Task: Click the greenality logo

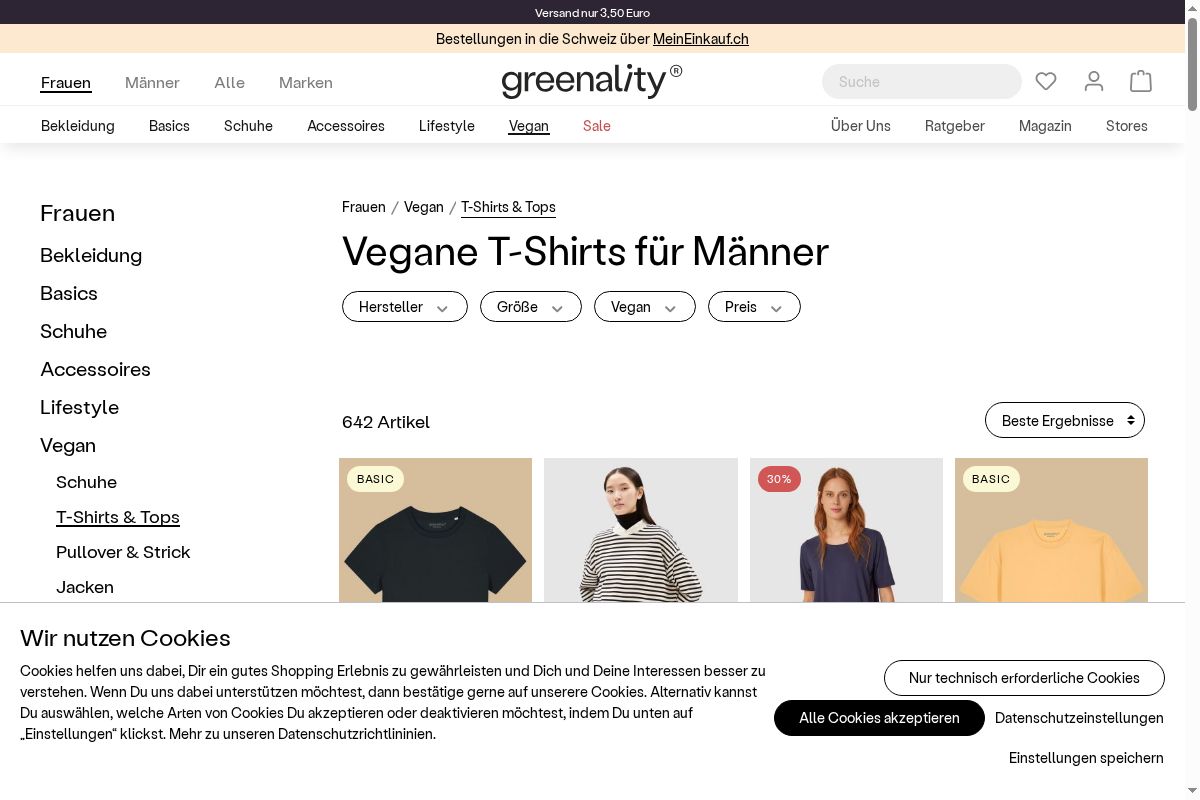Action: tap(592, 81)
